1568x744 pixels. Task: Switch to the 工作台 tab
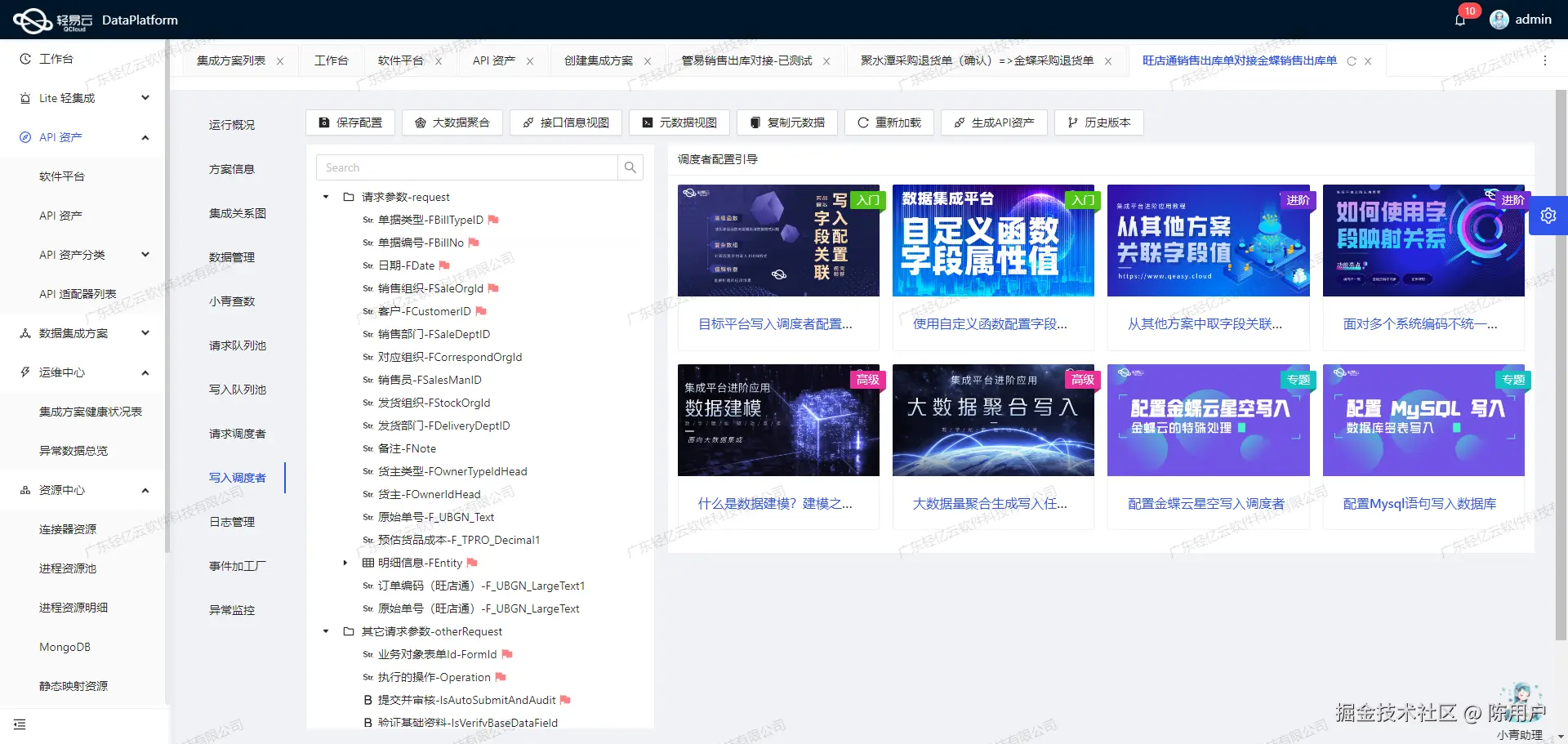(332, 60)
